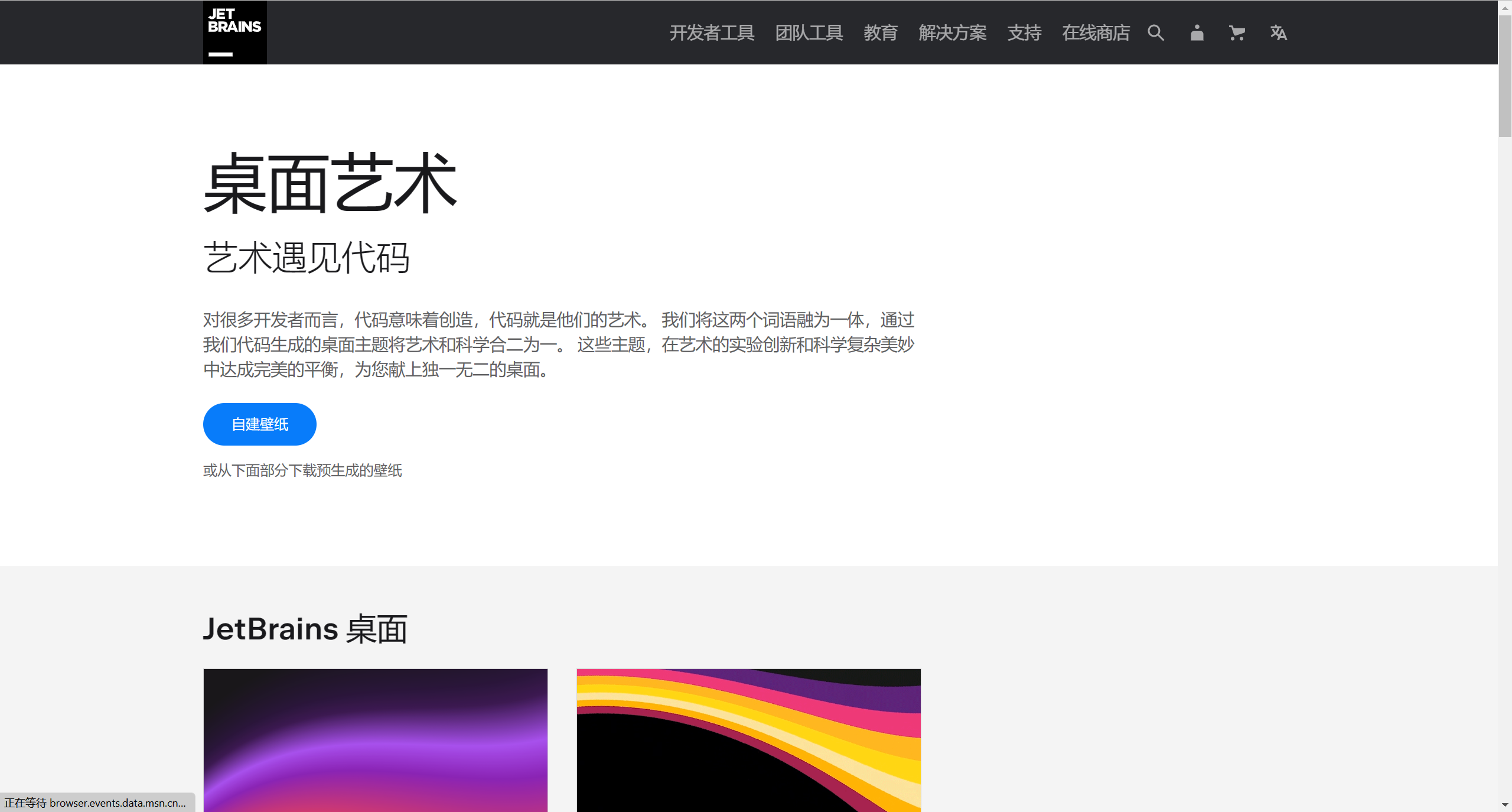Open the 解决方案 menu
Image resolution: width=1512 pixels, height=812 pixels.
point(952,33)
